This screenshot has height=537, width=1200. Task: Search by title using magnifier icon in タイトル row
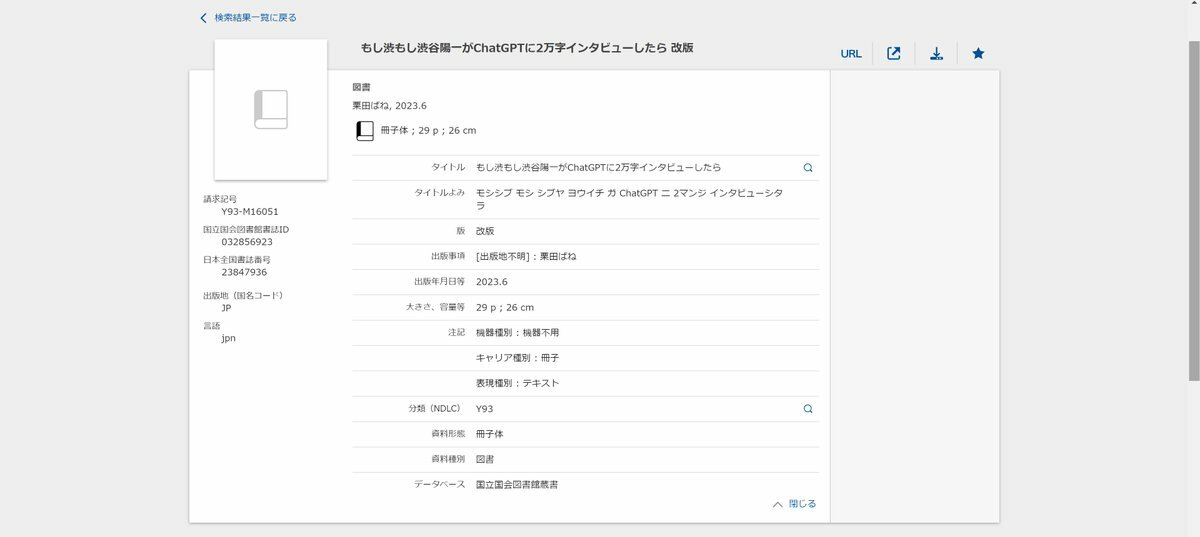tap(808, 168)
